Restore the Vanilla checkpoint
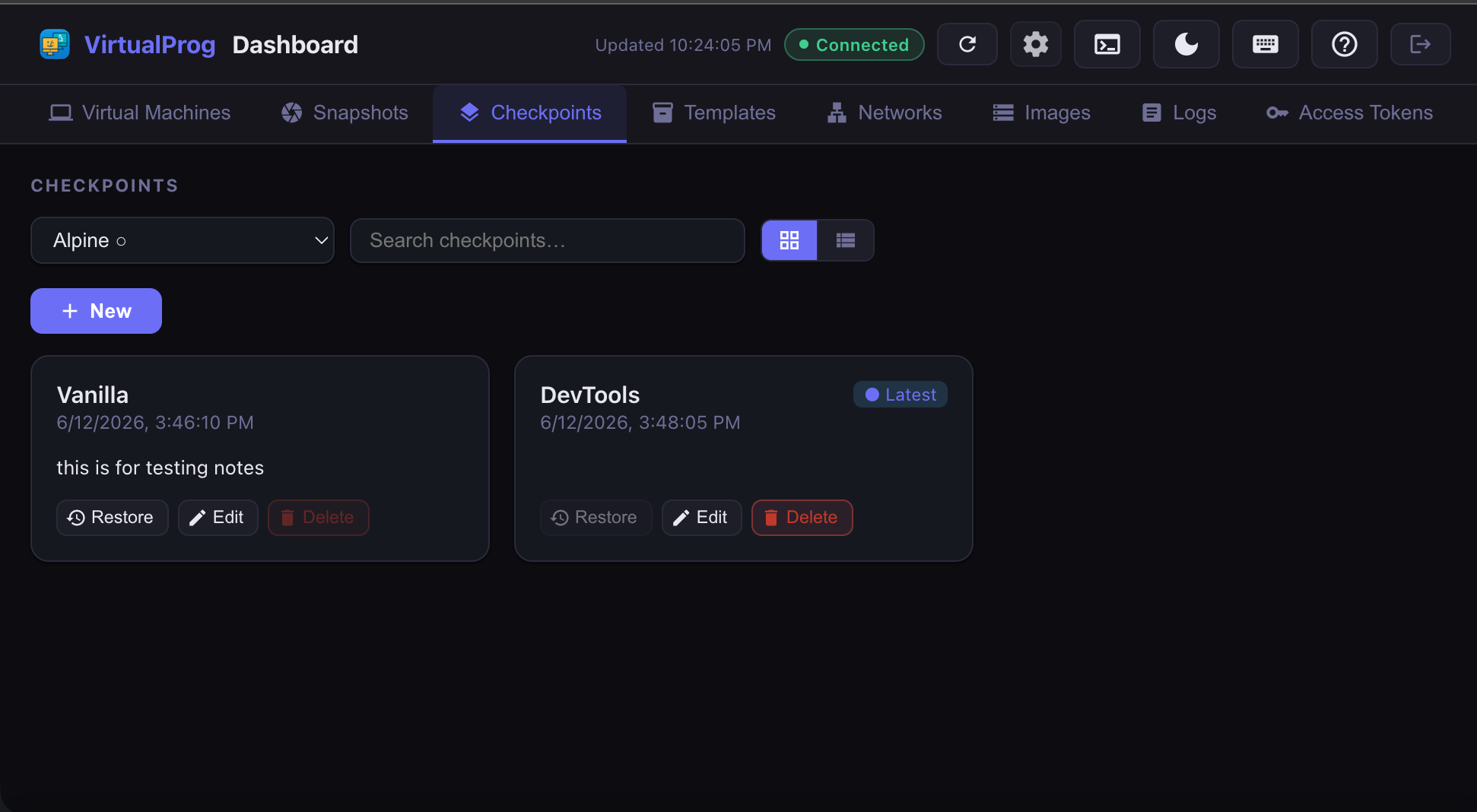The height and width of the screenshot is (812, 1477). click(112, 518)
